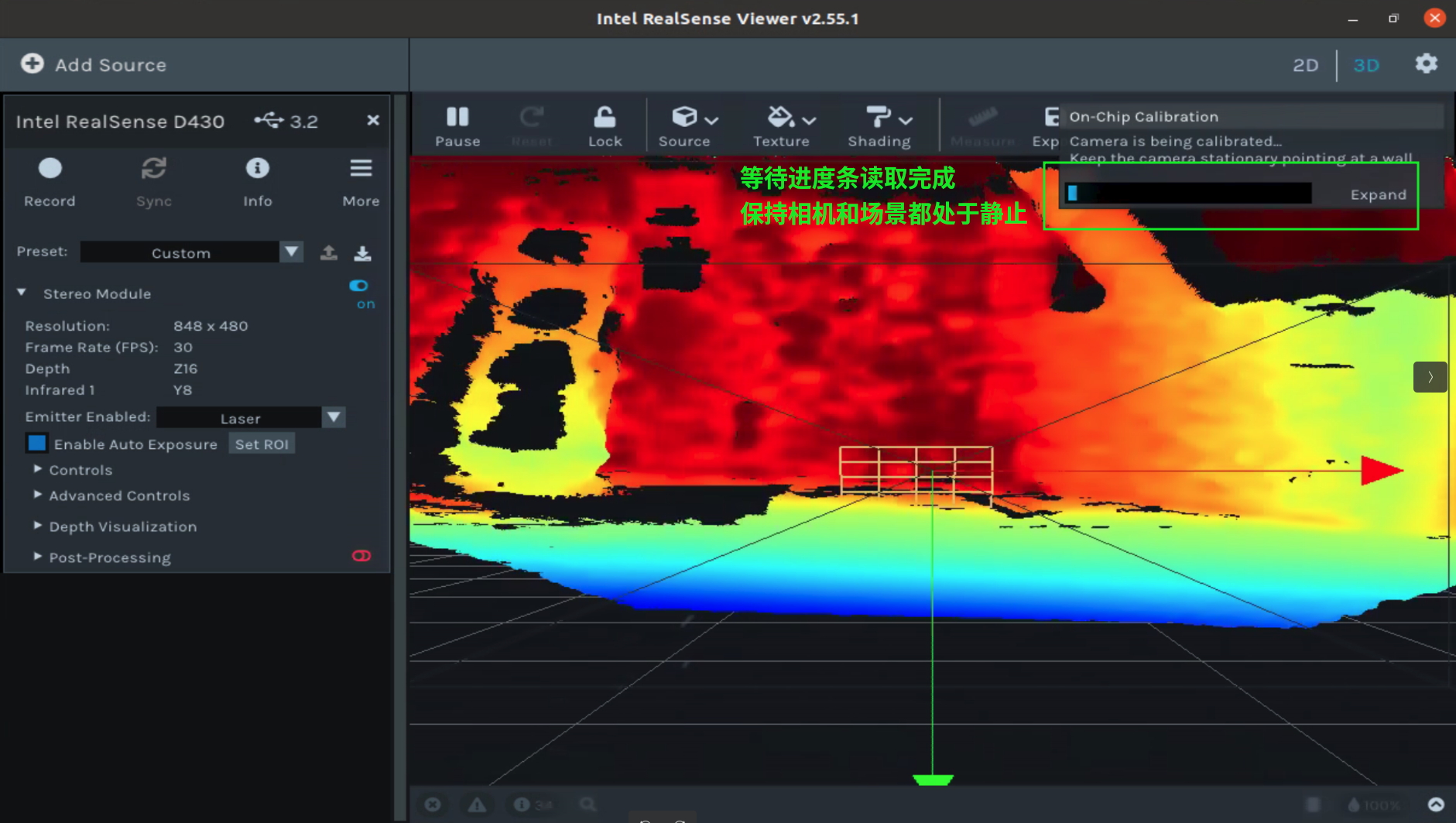The width and height of the screenshot is (1456, 823).
Task: Click the save preset download icon
Action: [362, 253]
